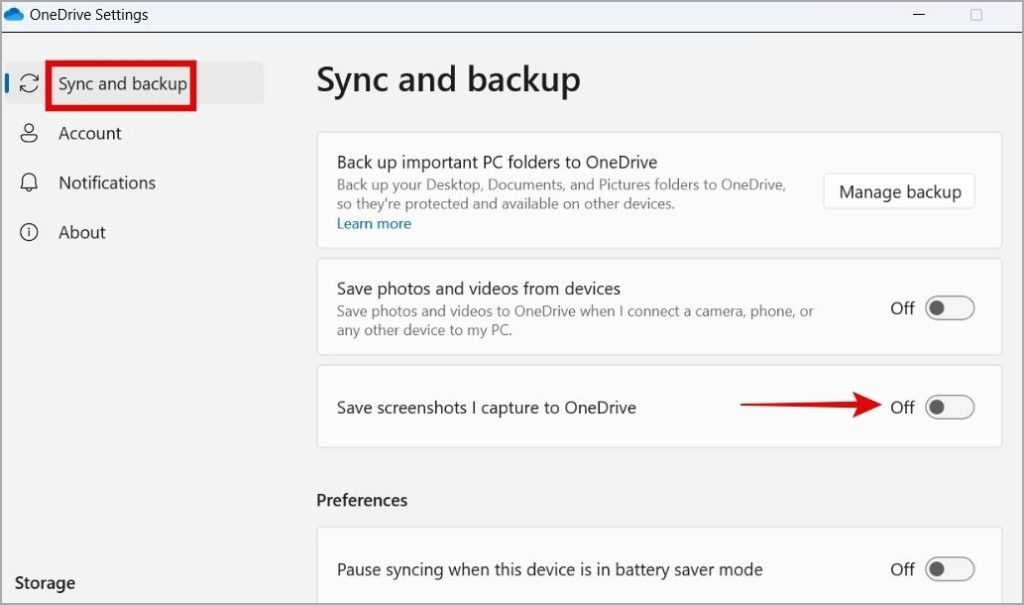Open the Sync and backup section
The image size is (1024, 605).
click(x=135, y=83)
